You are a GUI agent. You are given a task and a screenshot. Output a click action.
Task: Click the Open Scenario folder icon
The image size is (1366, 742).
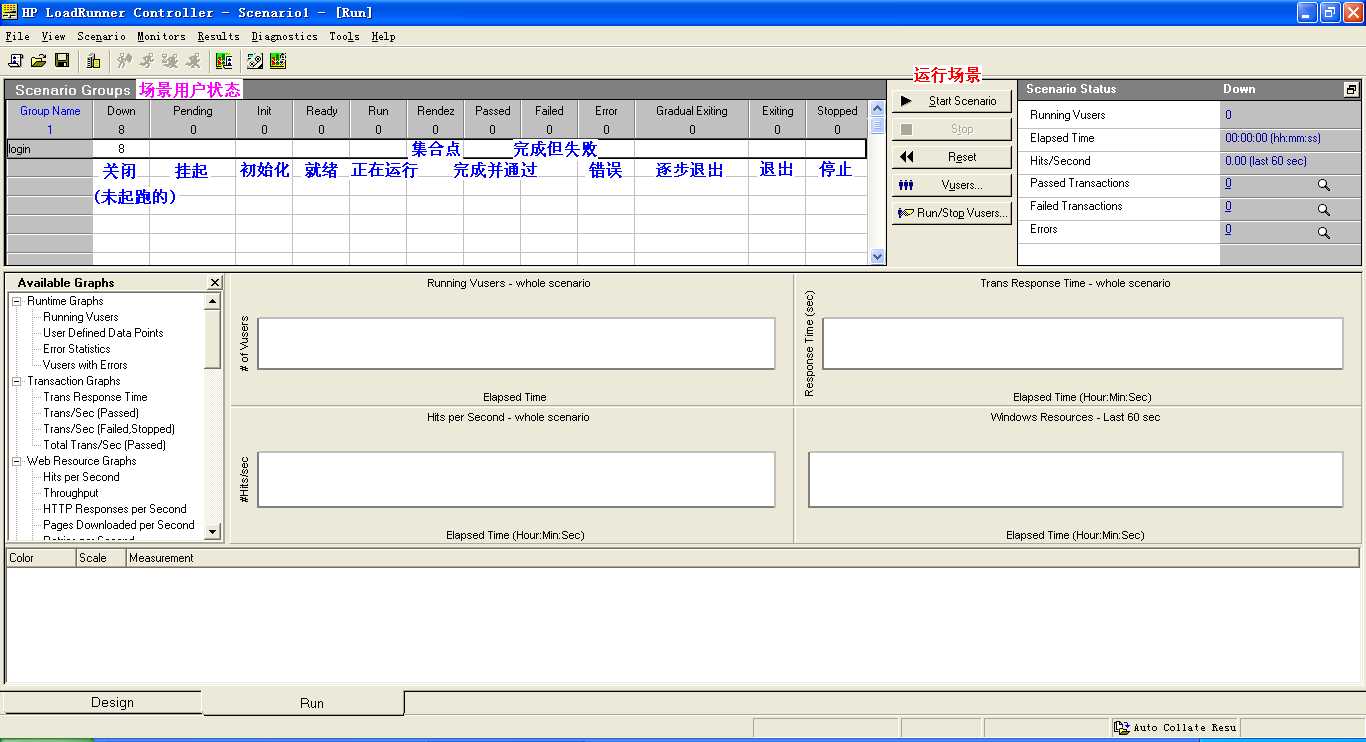(39, 61)
